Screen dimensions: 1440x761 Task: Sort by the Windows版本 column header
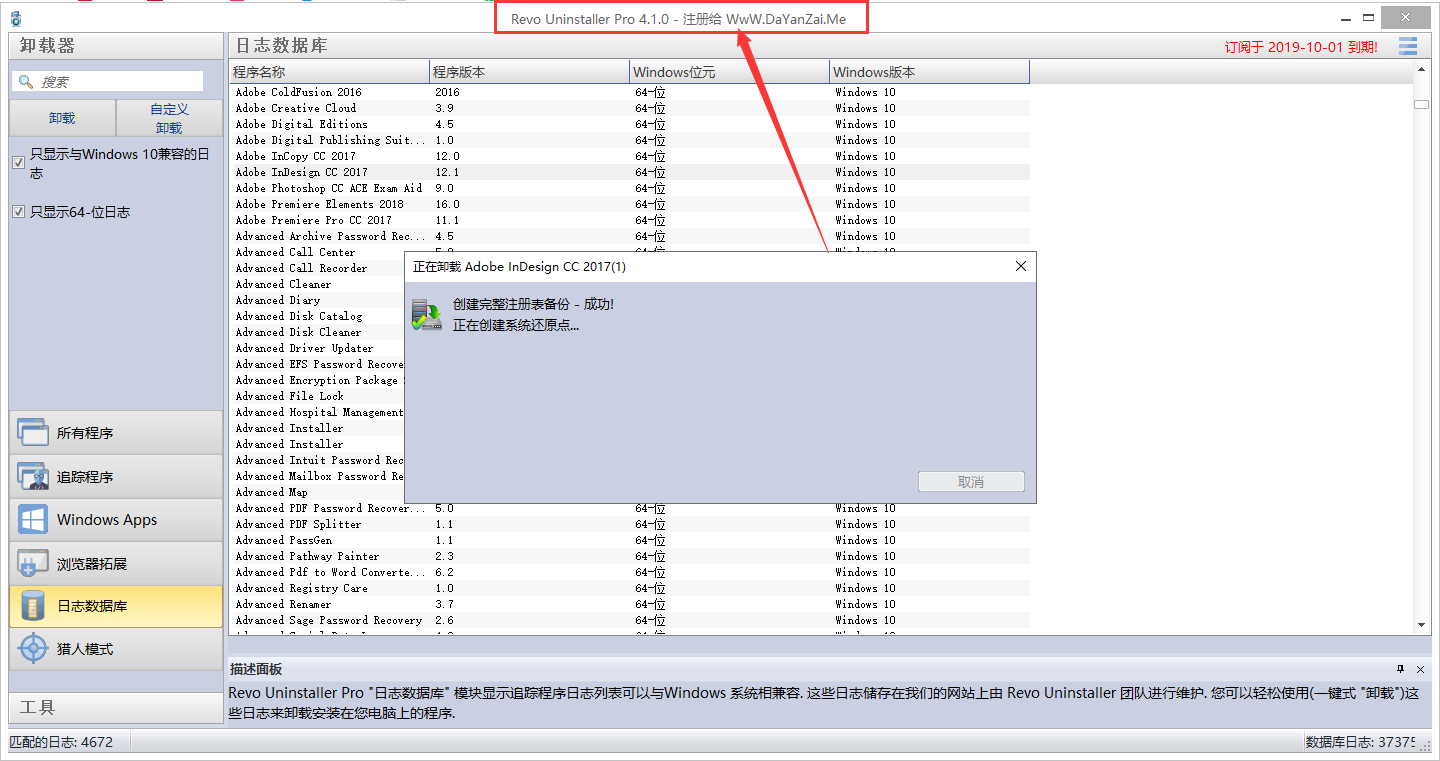pyautogui.click(x=929, y=72)
